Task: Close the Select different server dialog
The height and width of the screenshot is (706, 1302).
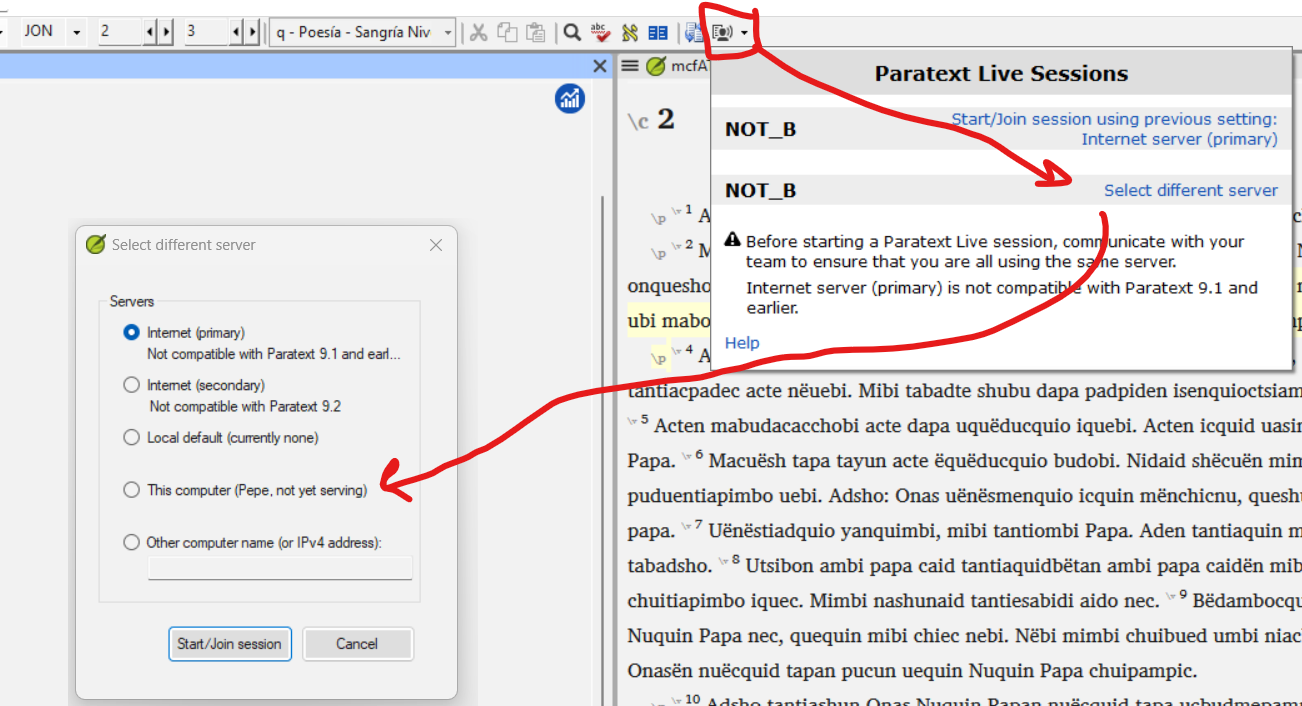Action: [436, 245]
